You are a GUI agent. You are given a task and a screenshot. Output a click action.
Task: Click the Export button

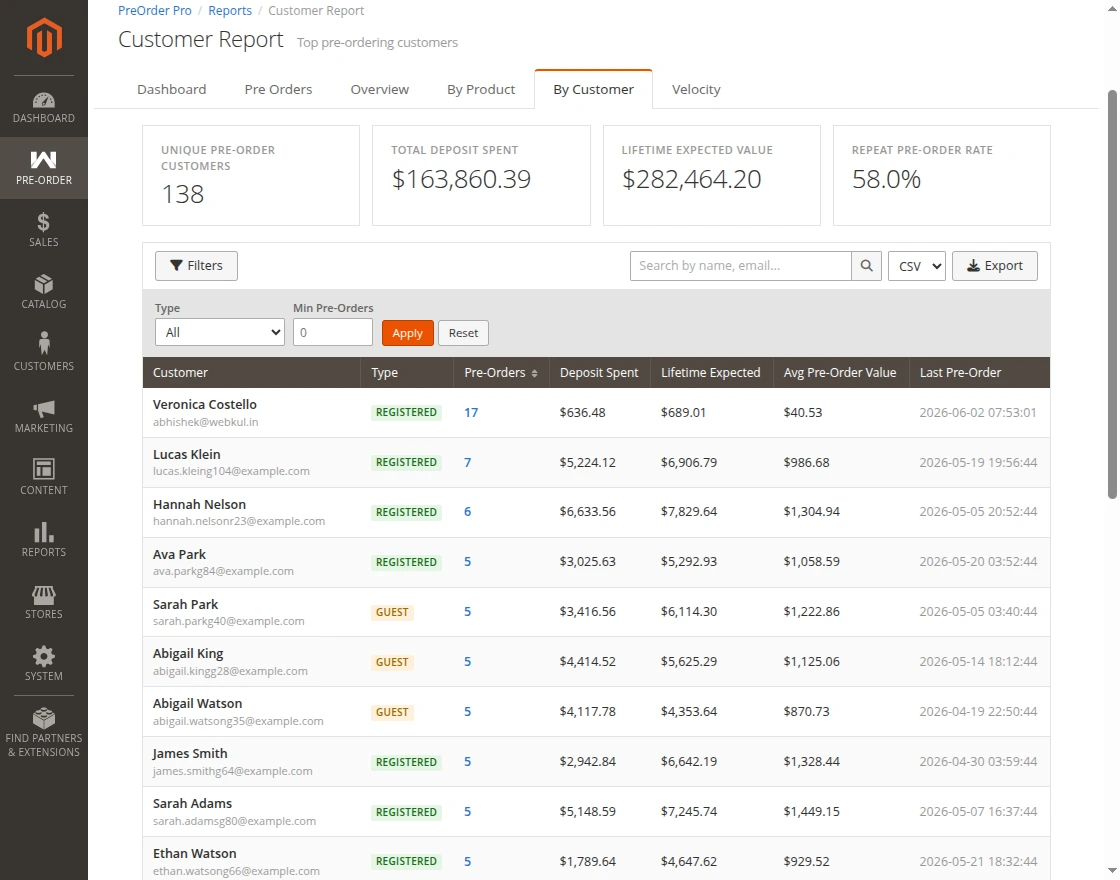click(x=994, y=266)
